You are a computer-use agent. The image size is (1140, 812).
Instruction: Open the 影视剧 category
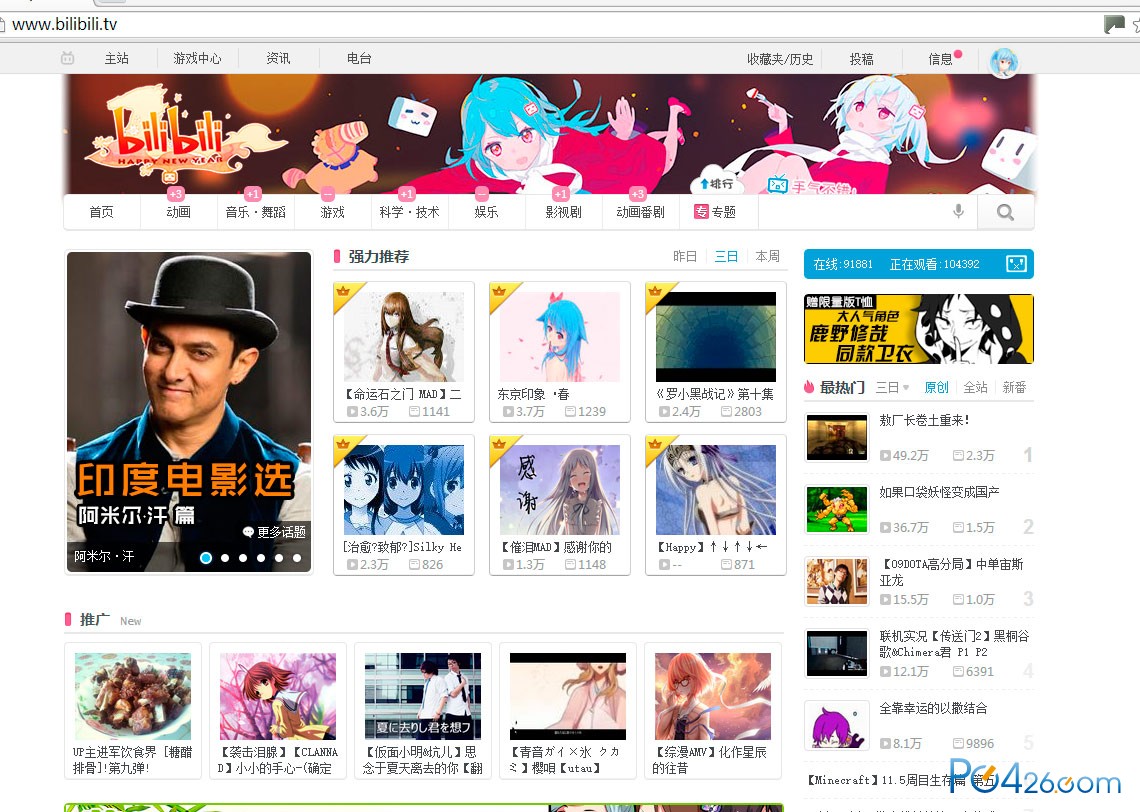click(563, 212)
